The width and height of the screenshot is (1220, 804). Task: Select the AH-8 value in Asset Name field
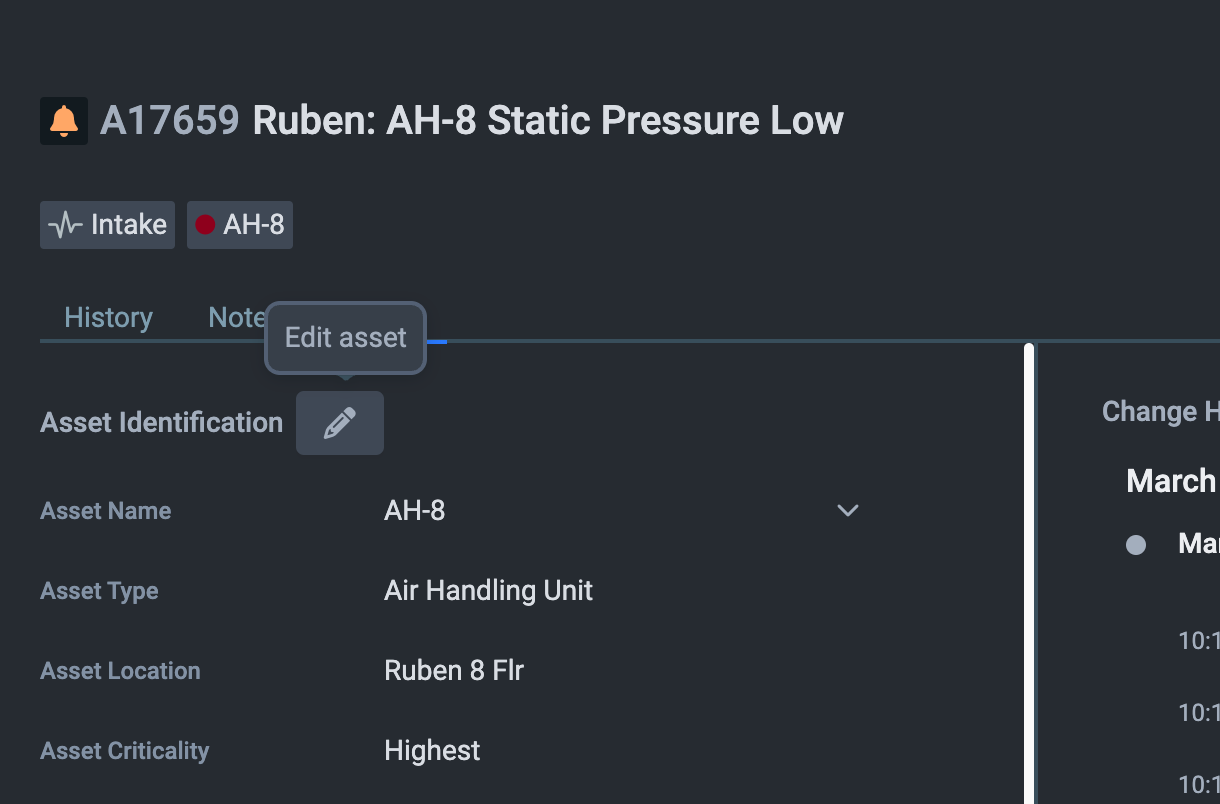(415, 511)
